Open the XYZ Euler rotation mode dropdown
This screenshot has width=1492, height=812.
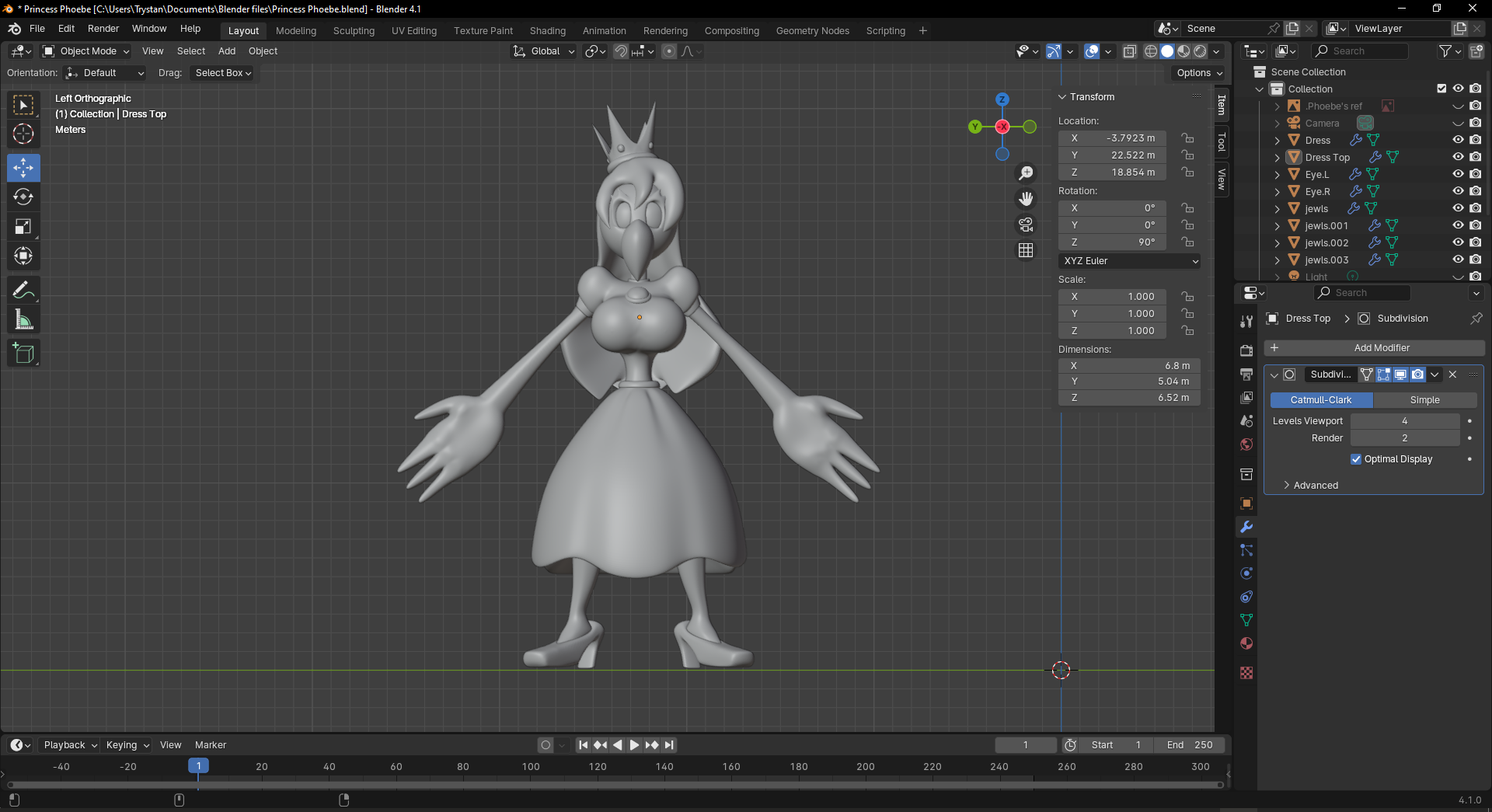point(1129,261)
